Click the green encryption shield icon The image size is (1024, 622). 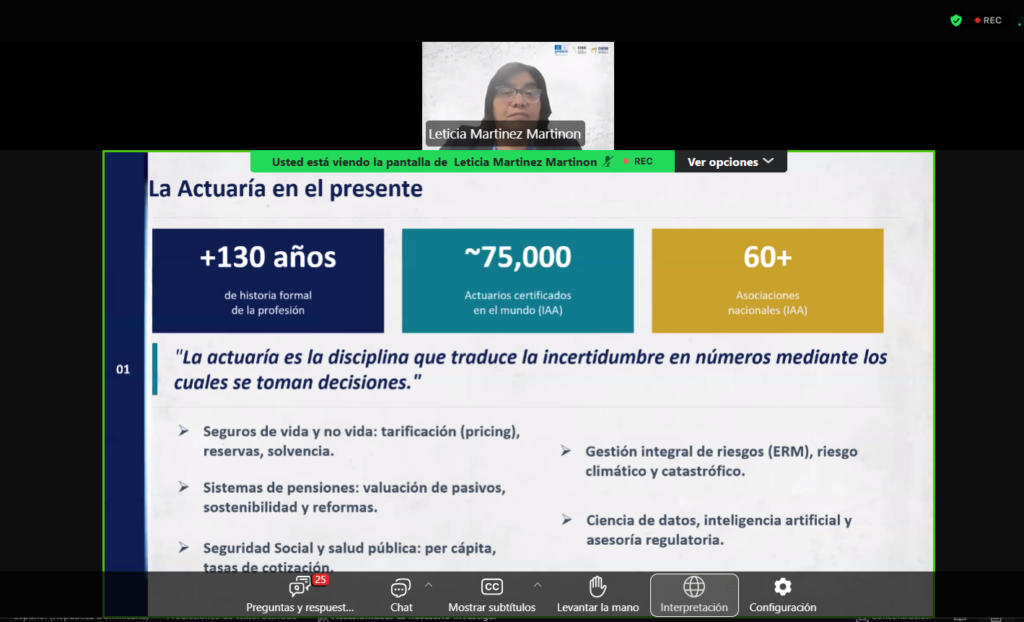click(956, 20)
